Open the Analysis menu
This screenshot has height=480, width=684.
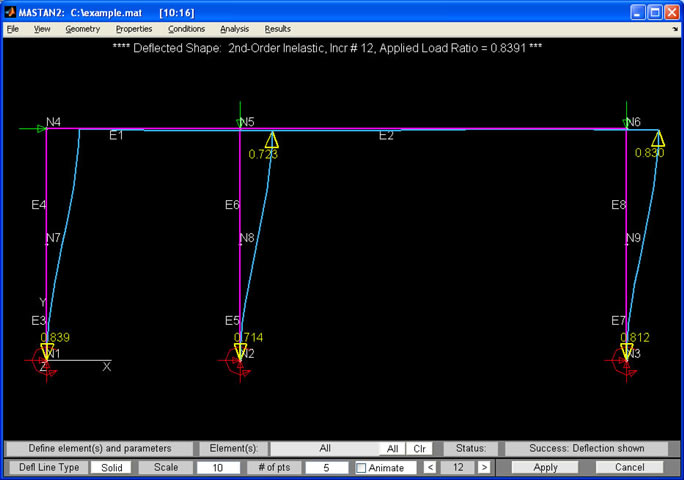click(x=234, y=29)
